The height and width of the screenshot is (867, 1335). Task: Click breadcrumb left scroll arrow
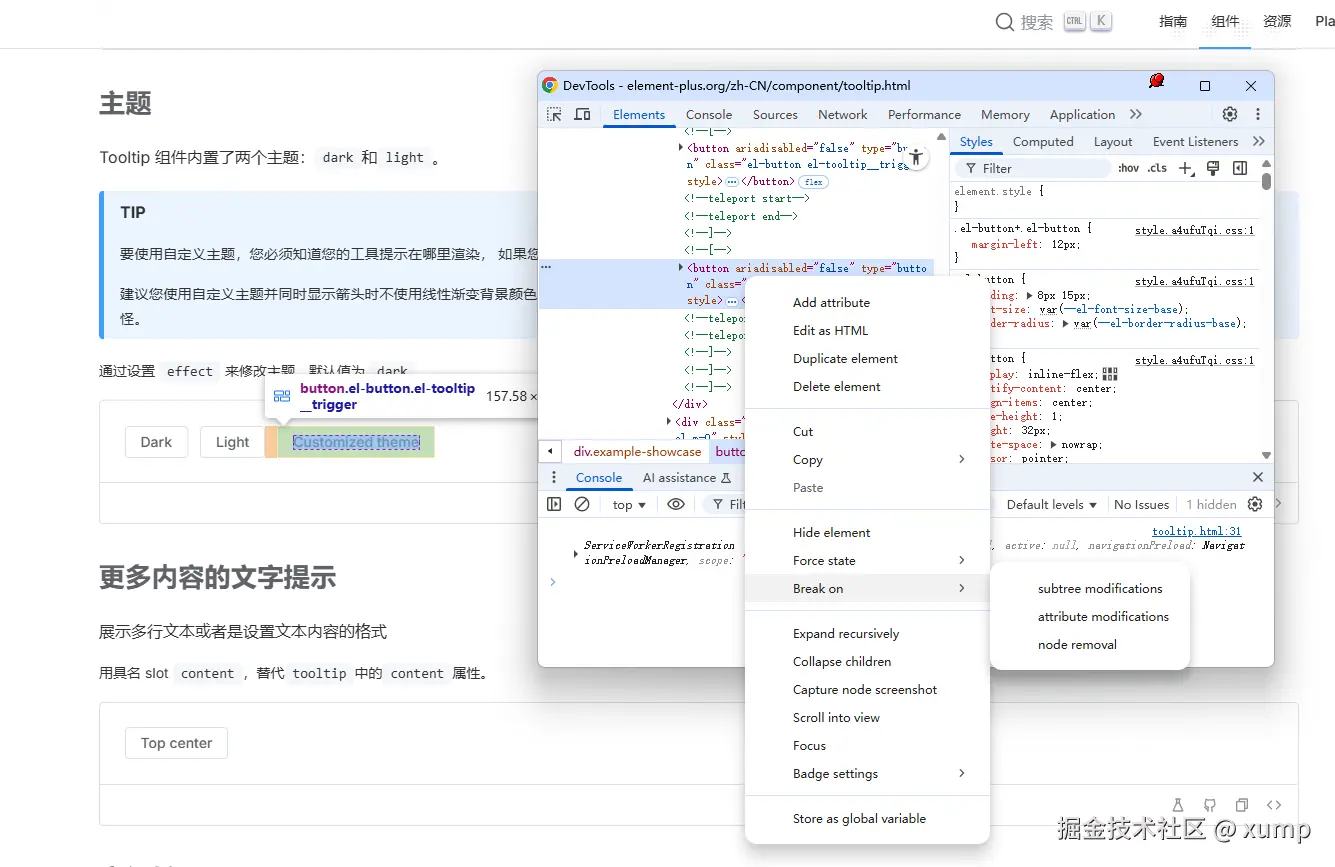(550, 451)
